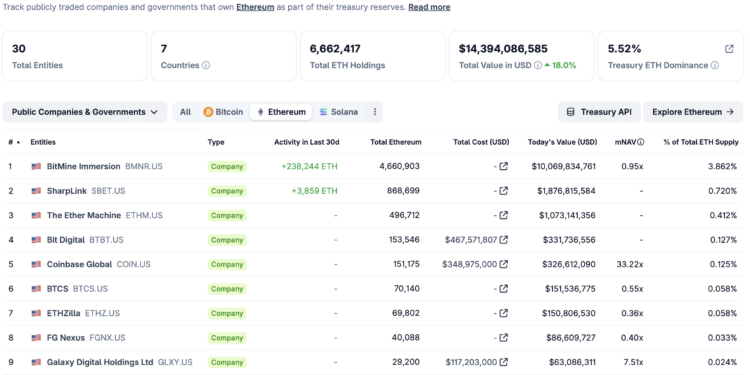750x375 pixels.
Task: Open The Ether Machine cost link icon
Action: (503, 215)
